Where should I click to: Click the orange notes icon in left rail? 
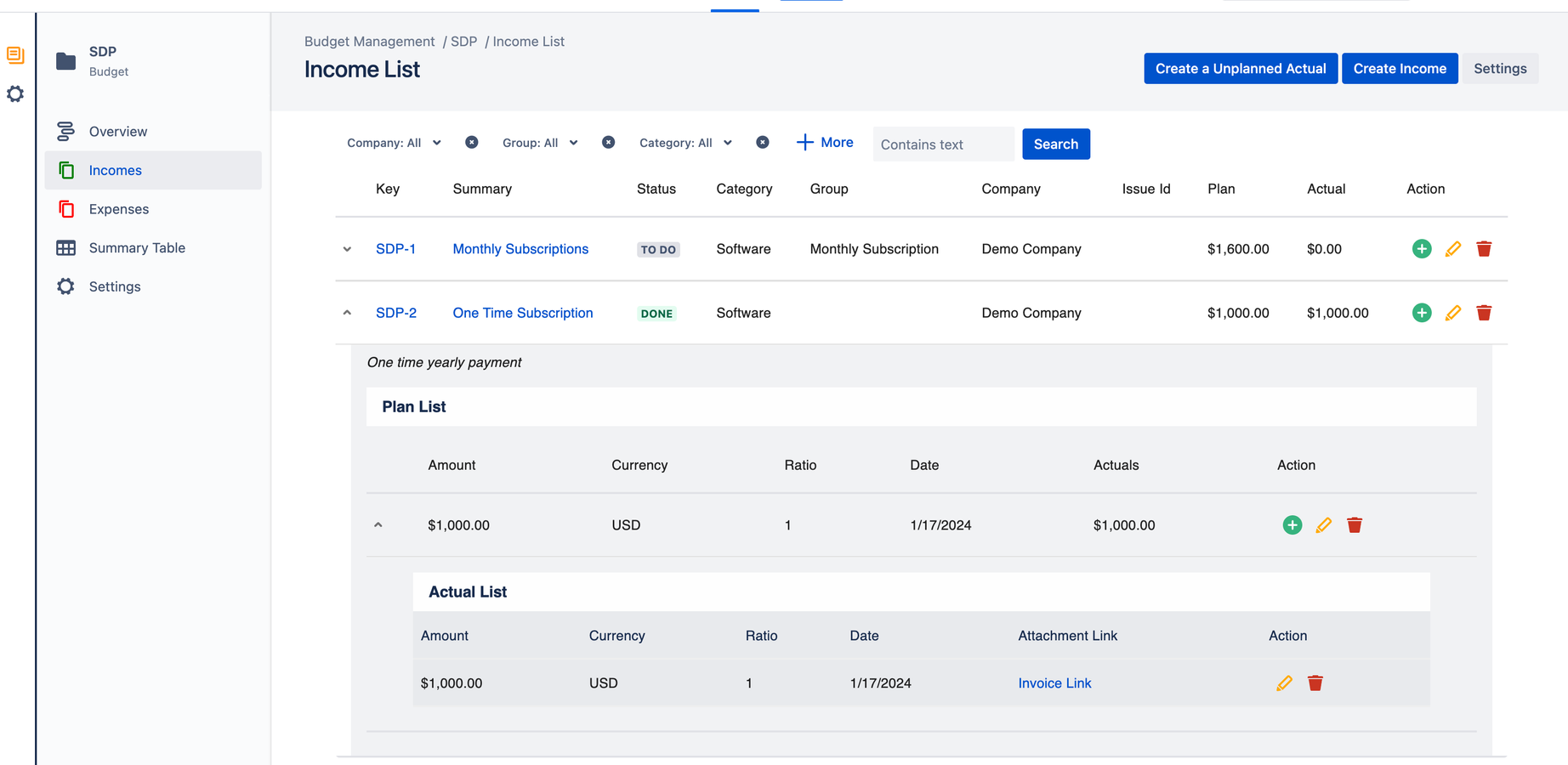tap(15, 55)
